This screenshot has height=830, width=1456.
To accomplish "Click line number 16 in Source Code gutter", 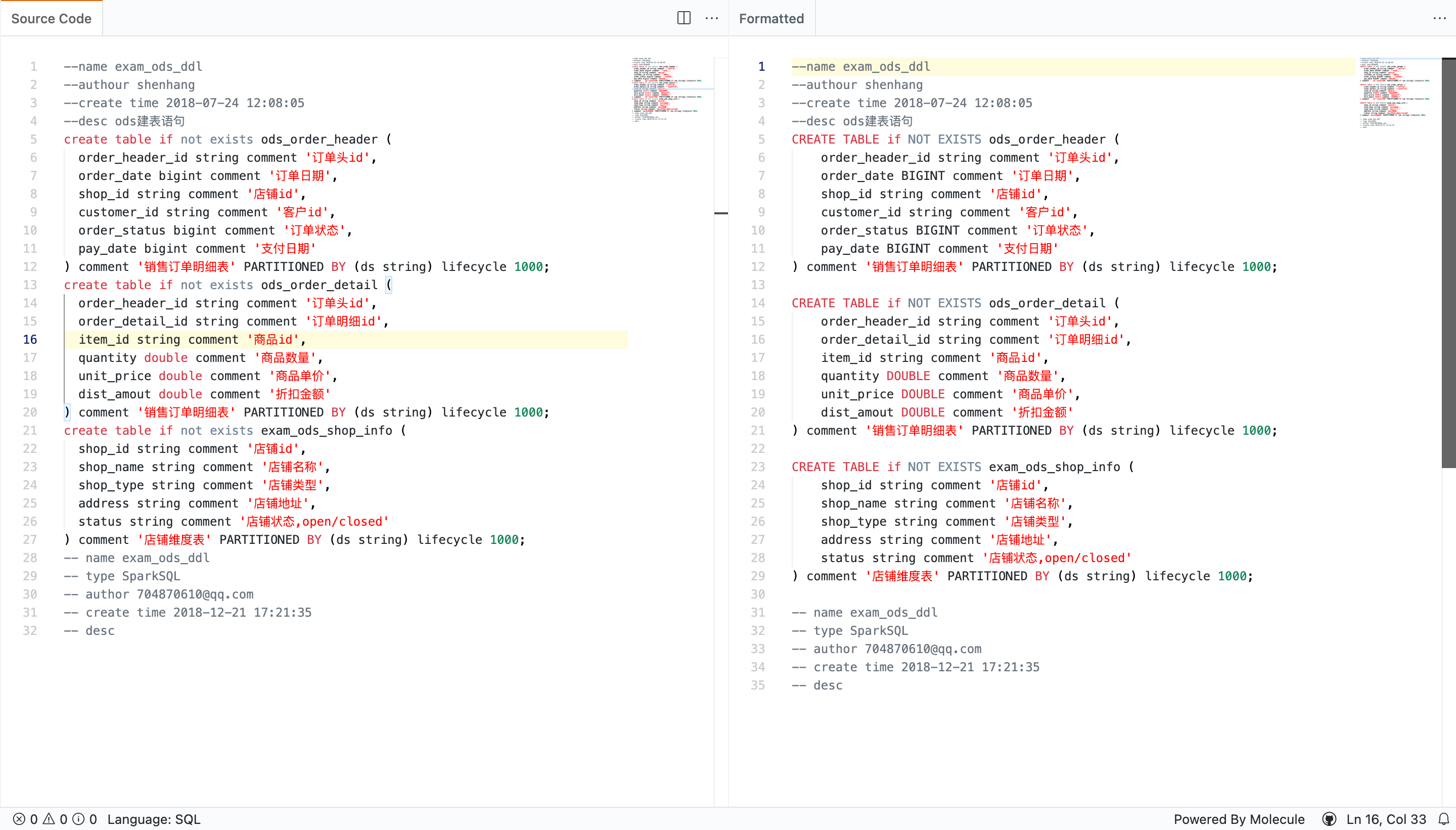I will click(x=30, y=340).
